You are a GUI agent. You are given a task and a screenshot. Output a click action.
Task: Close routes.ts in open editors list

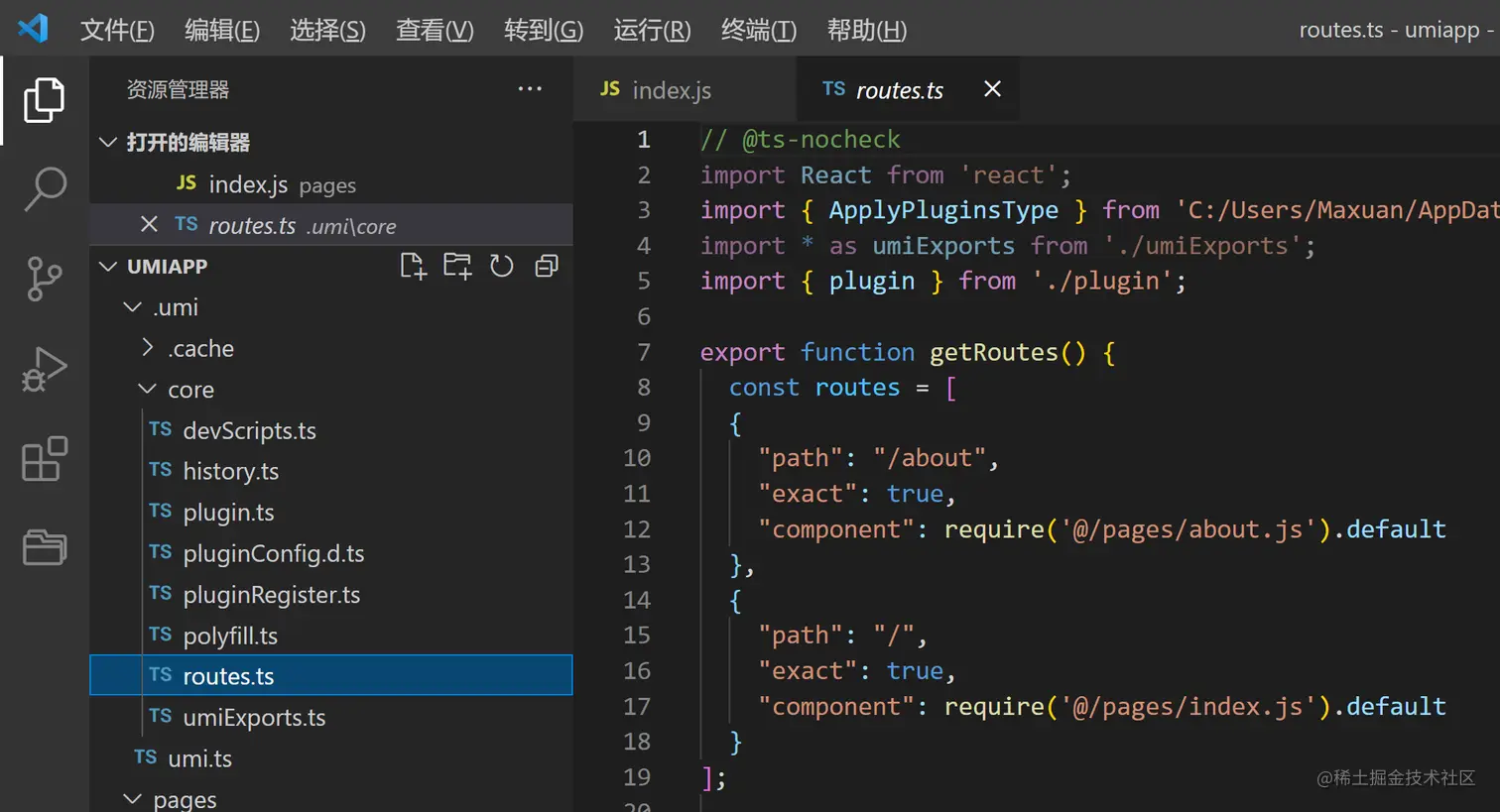click(149, 224)
